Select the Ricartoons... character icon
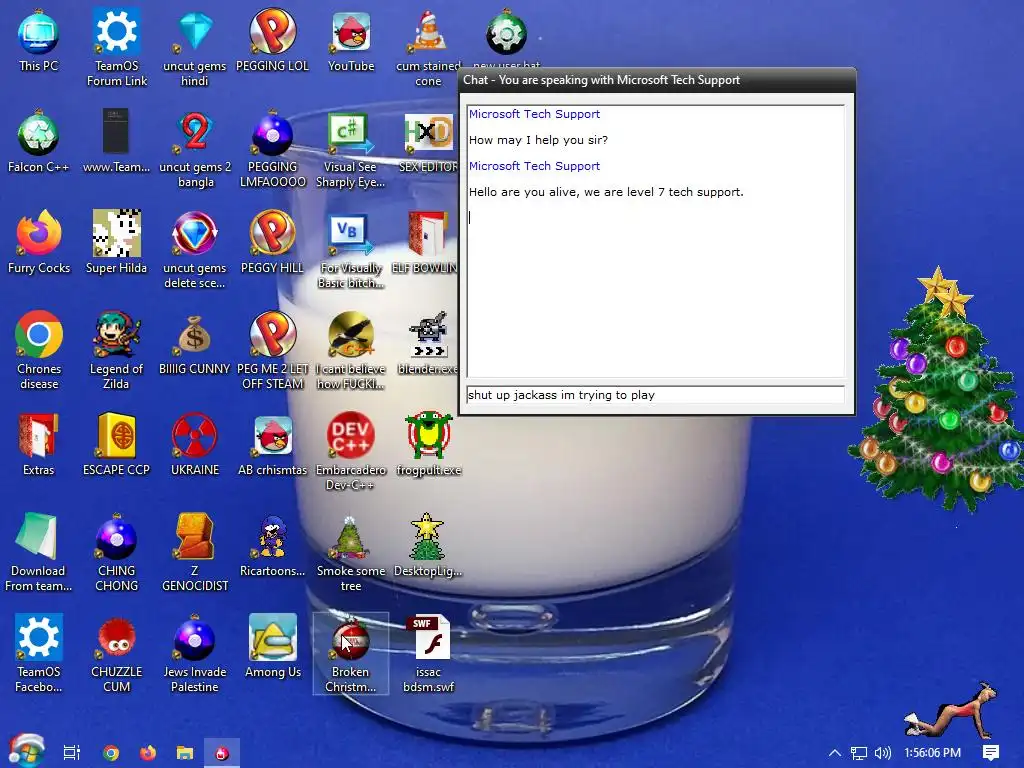This screenshot has height=768, width=1024. tap(272, 545)
